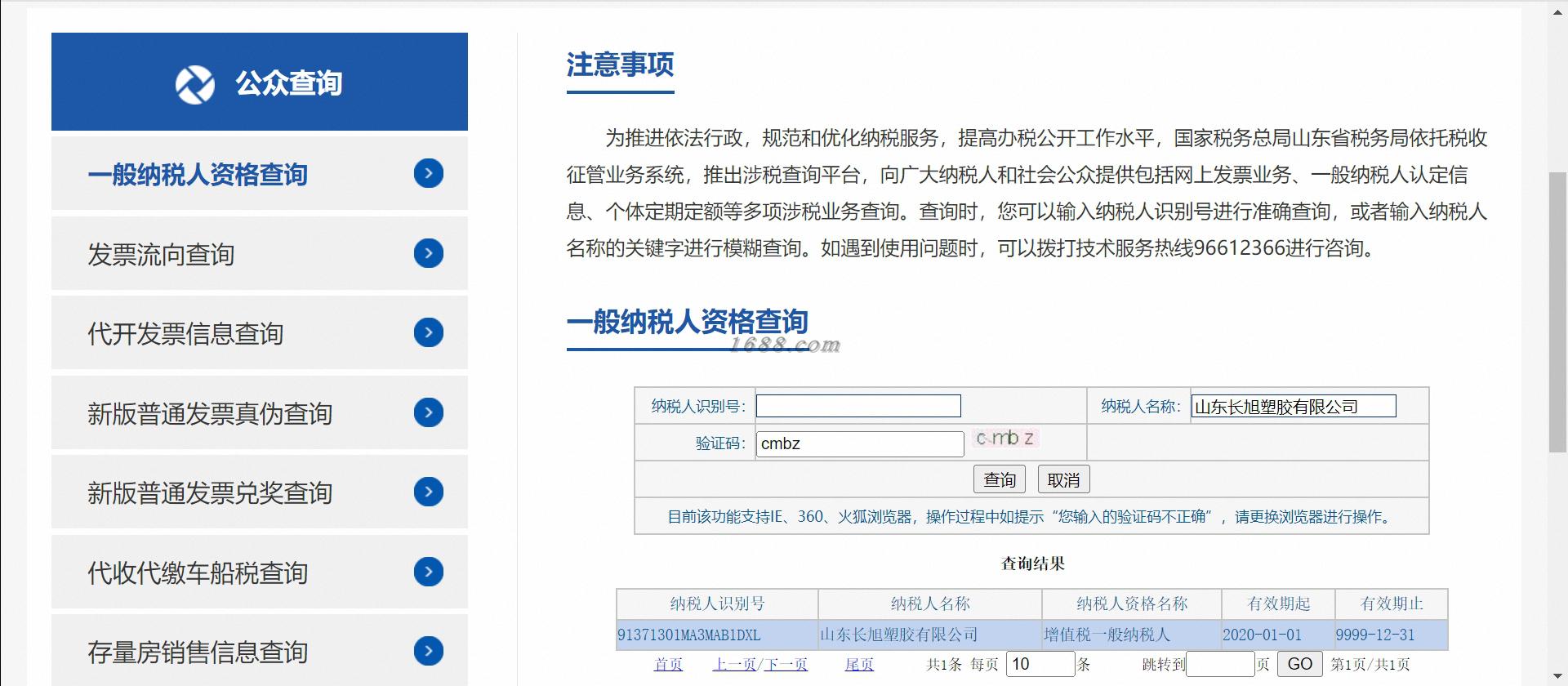The image size is (1568, 686).
Task: Select 新版普通发票真伪查询 in sidebar
Action: point(260,412)
